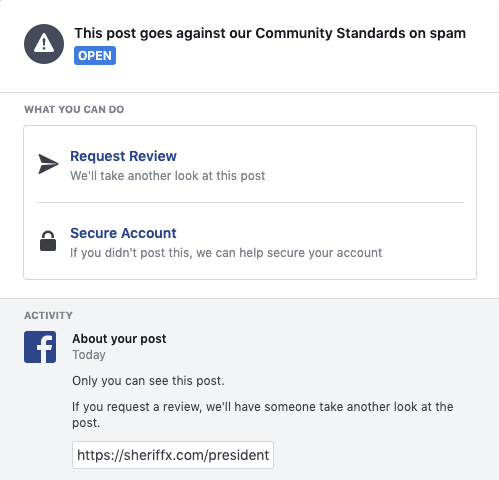Open the Secure Account link
499x480 pixels.
coord(123,233)
